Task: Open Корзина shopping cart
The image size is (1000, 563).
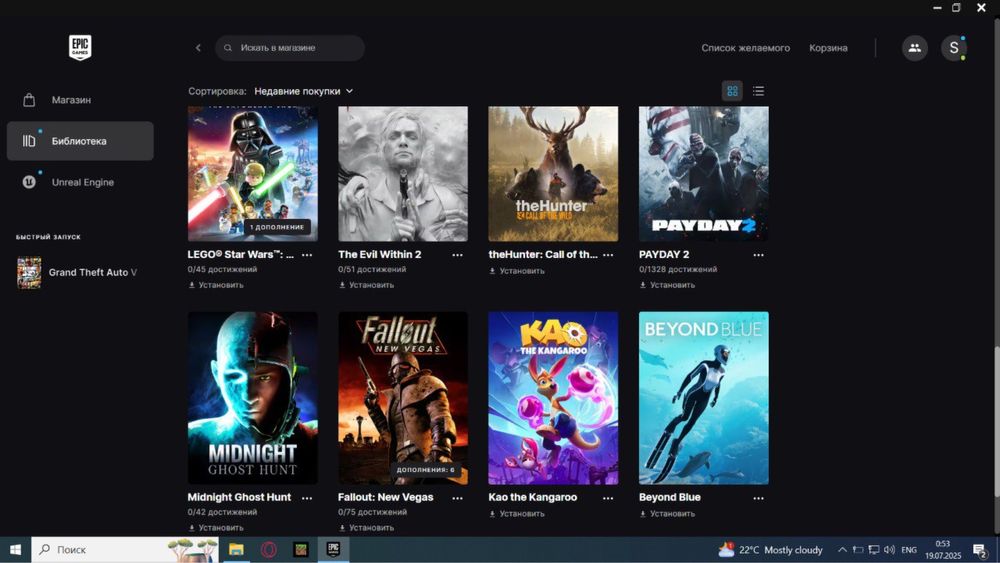Action: pyautogui.click(x=828, y=48)
